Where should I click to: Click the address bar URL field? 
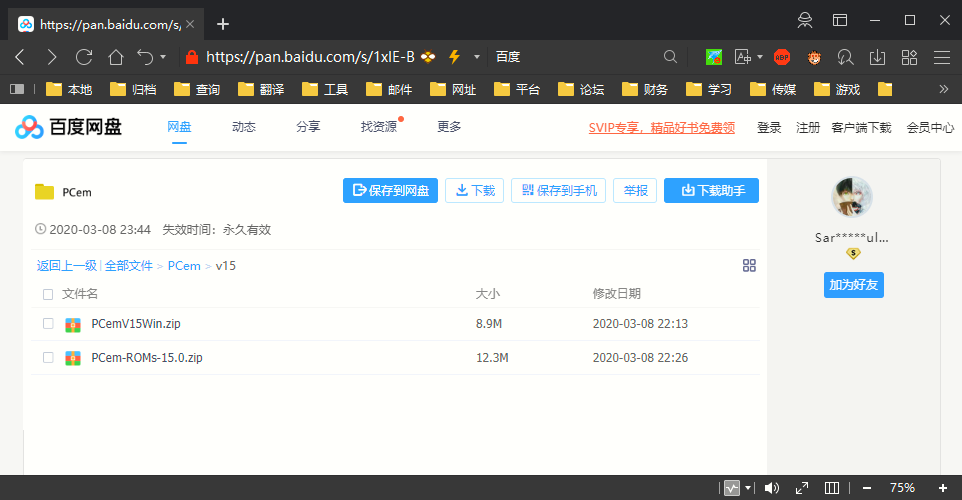[310, 57]
